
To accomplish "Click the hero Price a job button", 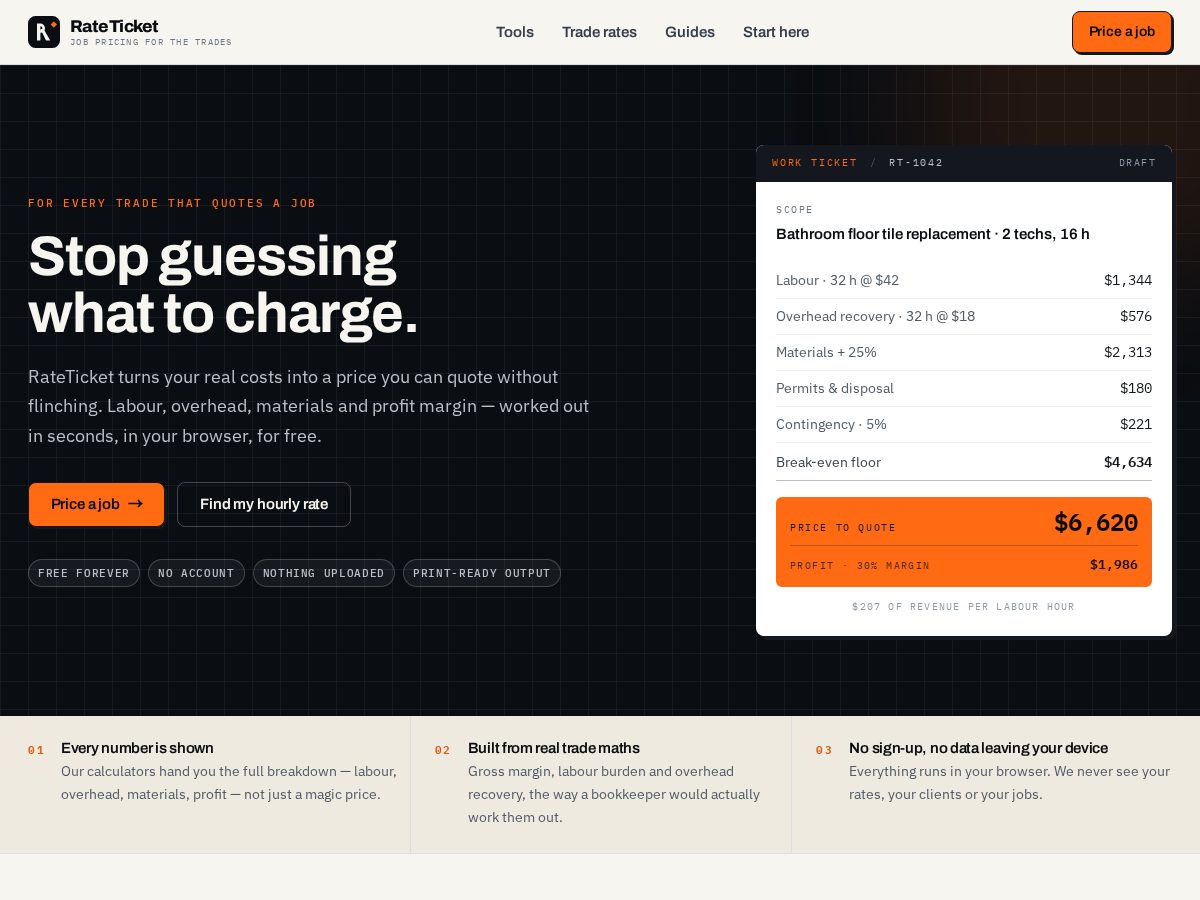I will click(x=96, y=504).
